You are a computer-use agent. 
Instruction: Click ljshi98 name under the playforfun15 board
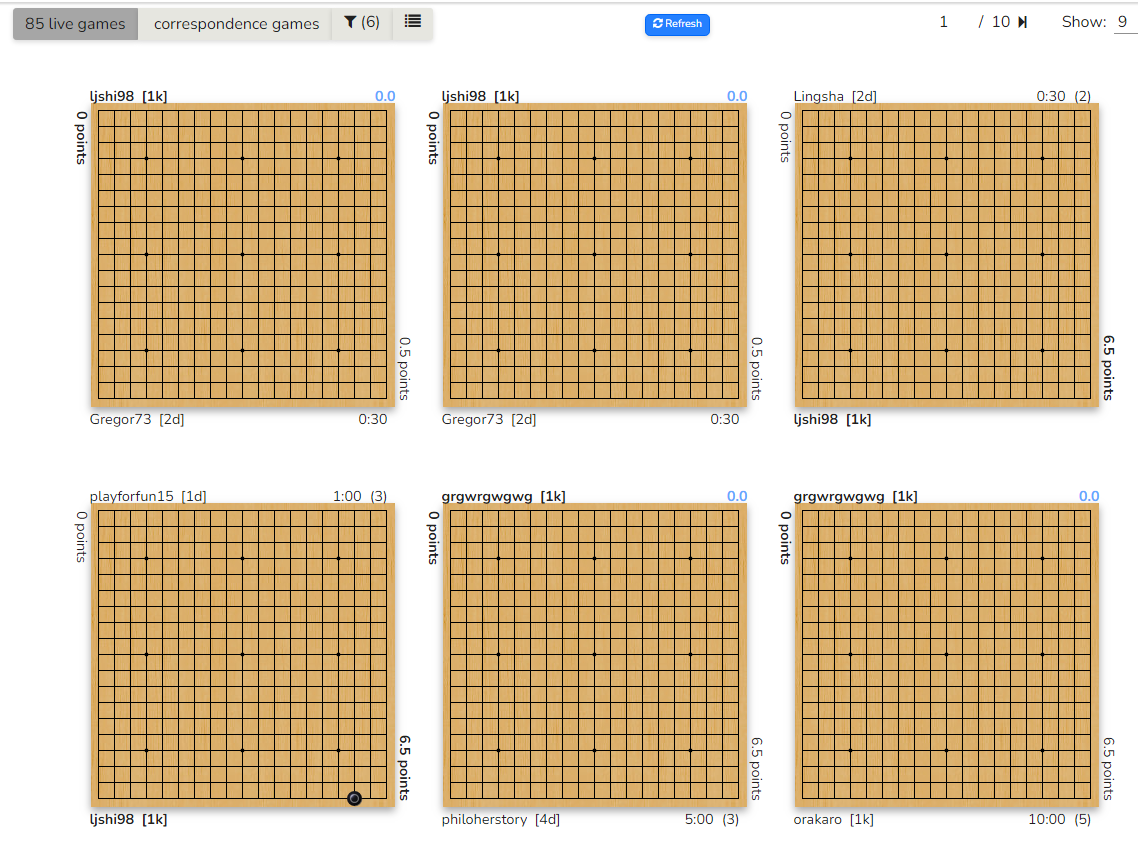click(128, 819)
